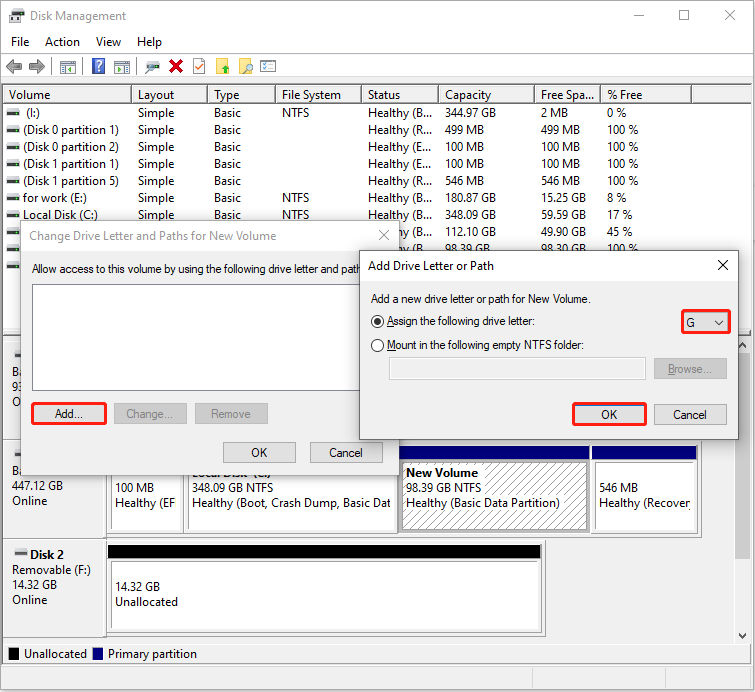Select 'Assign the following drive letter' radio button

[378, 321]
